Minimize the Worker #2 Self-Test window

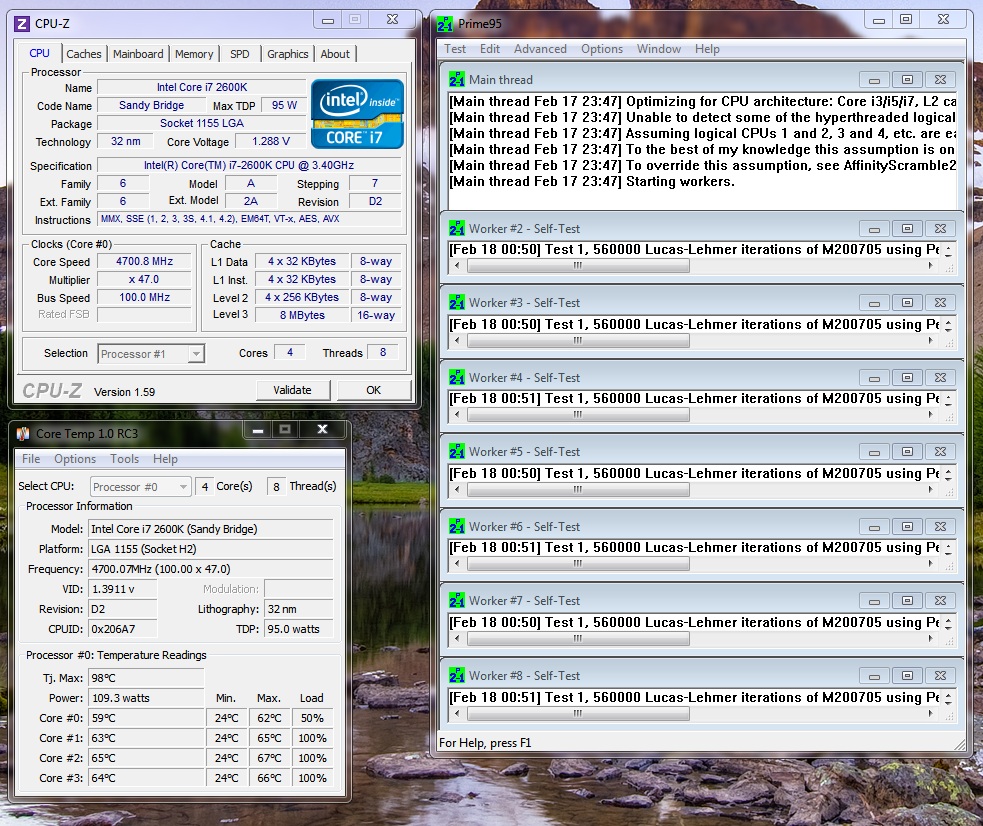(875, 229)
